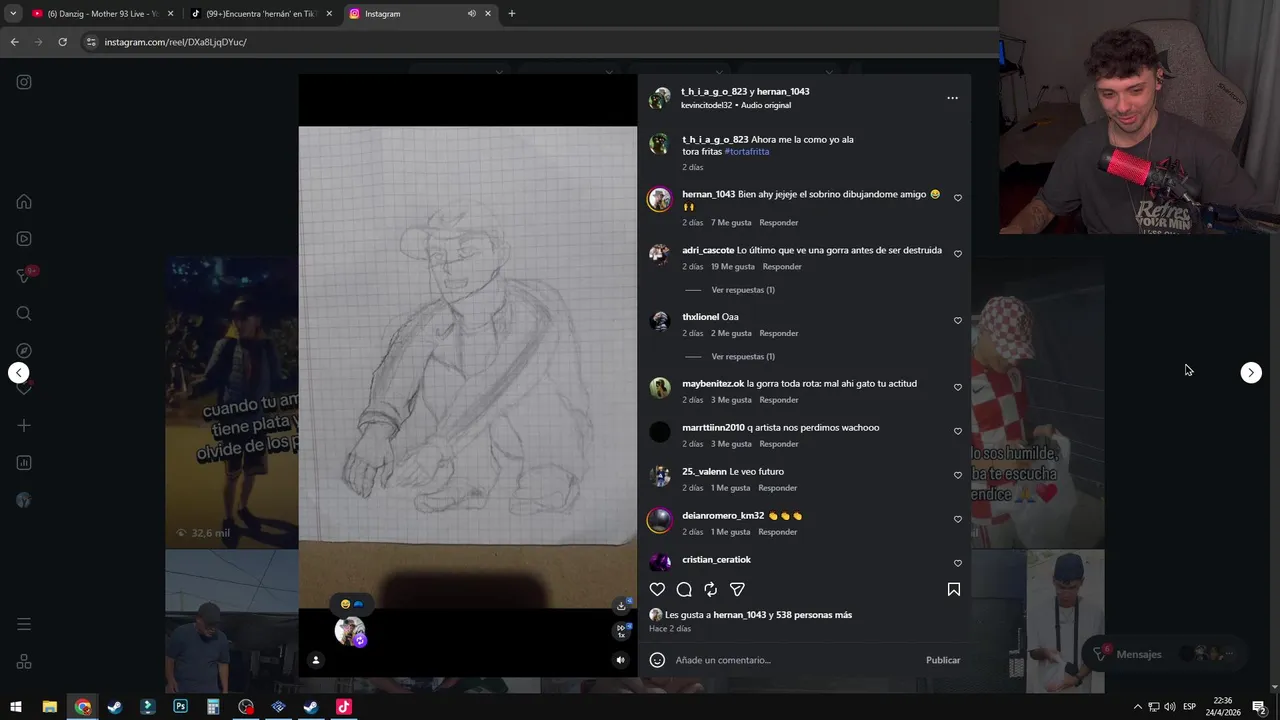This screenshot has height=720, width=1280.
Task: Open the Reels section in sidebar
Action: [x=24, y=239]
